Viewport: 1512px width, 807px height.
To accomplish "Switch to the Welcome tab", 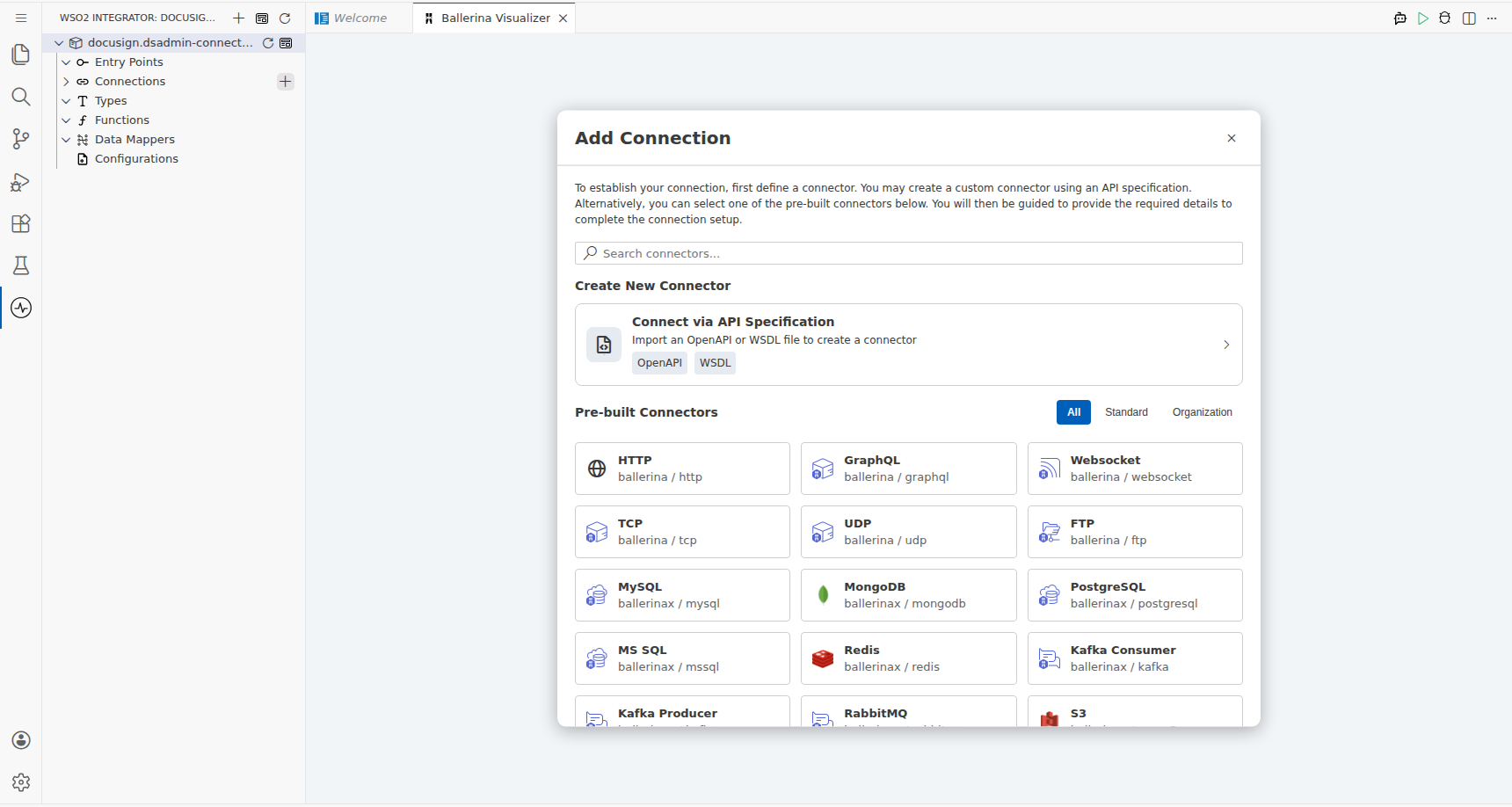I will pyautogui.click(x=360, y=18).
